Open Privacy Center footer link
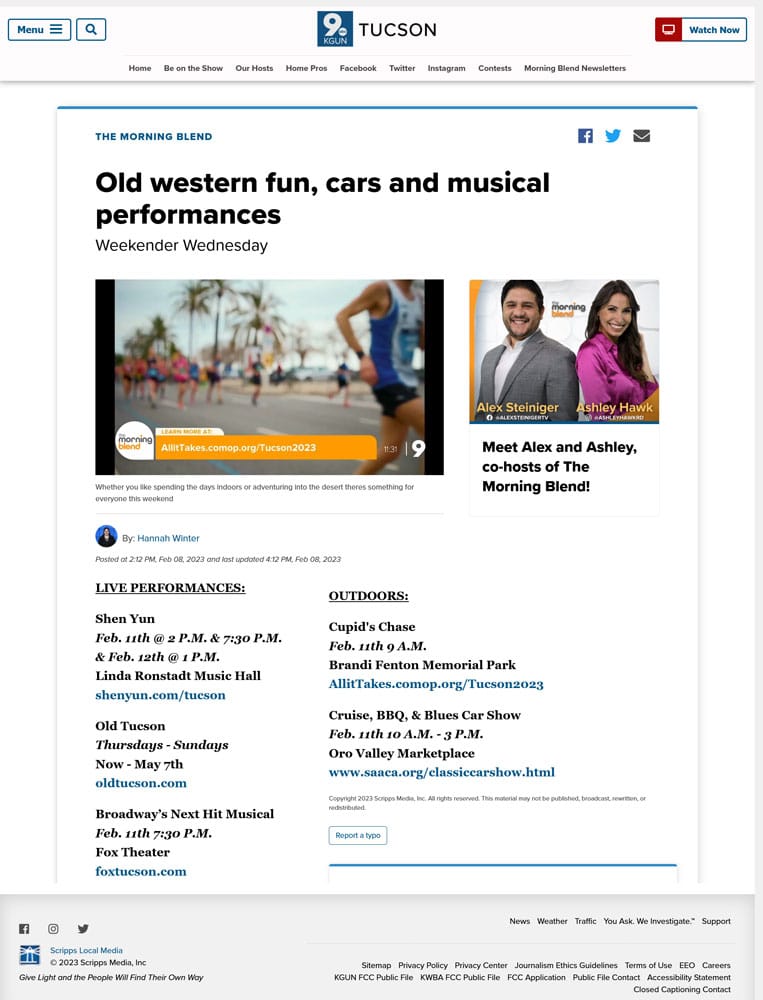Screen dimensions: 763x1000 (481, 965)
